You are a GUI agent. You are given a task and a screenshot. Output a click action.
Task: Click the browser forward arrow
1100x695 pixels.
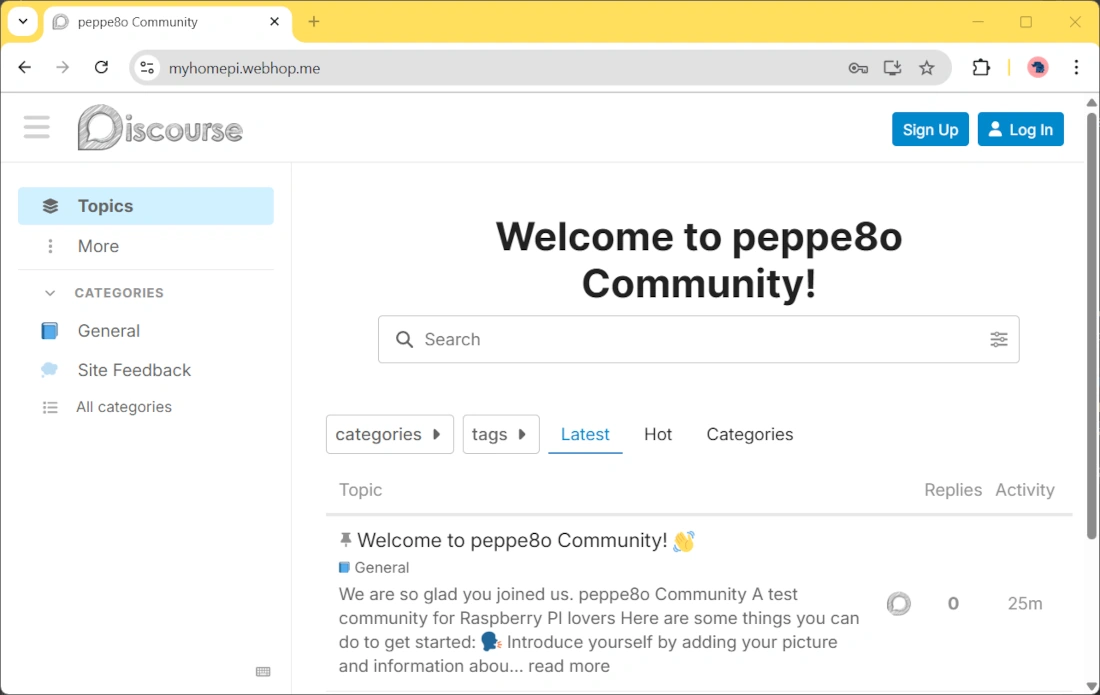pos(62,67)
